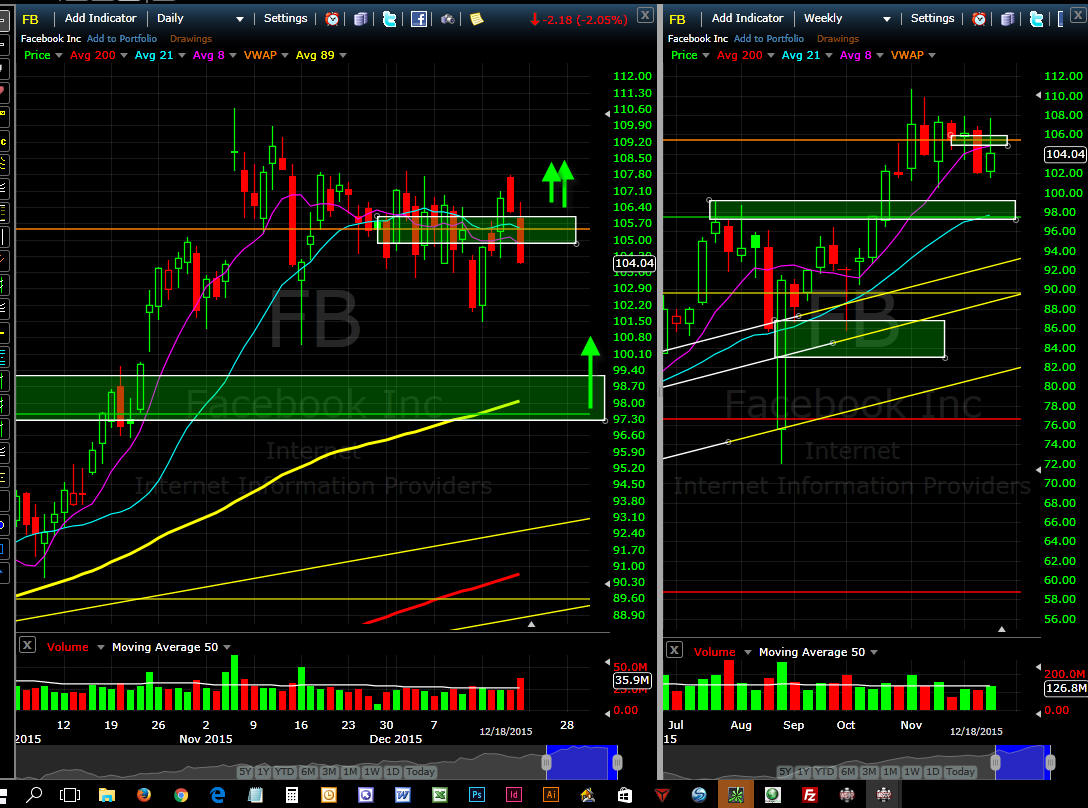Open Calculator from the taskbar
Viewport: 1088px width, 808px height.
coord(292,795)
